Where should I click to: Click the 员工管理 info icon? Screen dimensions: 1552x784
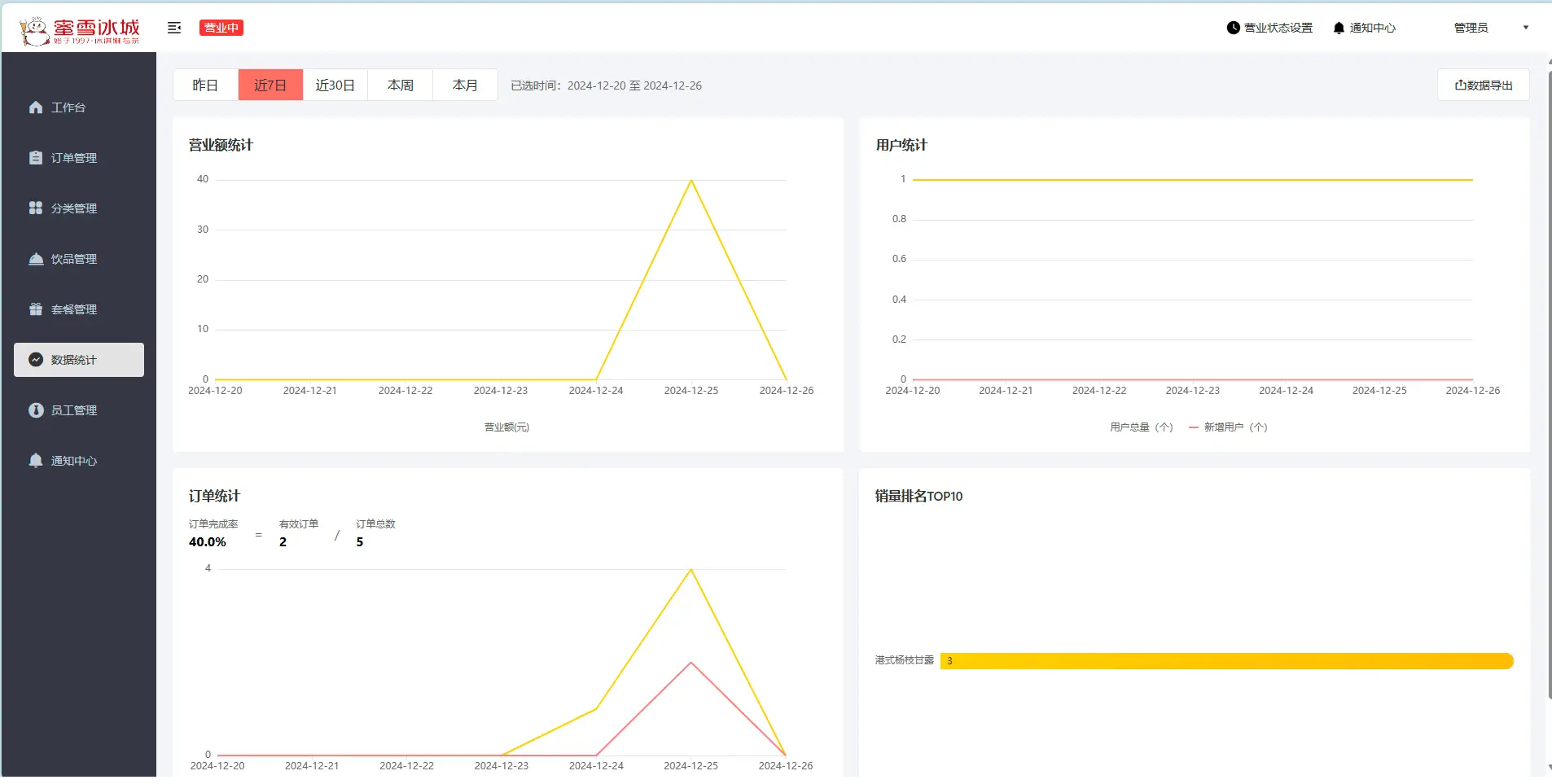[x=36, y=410]
